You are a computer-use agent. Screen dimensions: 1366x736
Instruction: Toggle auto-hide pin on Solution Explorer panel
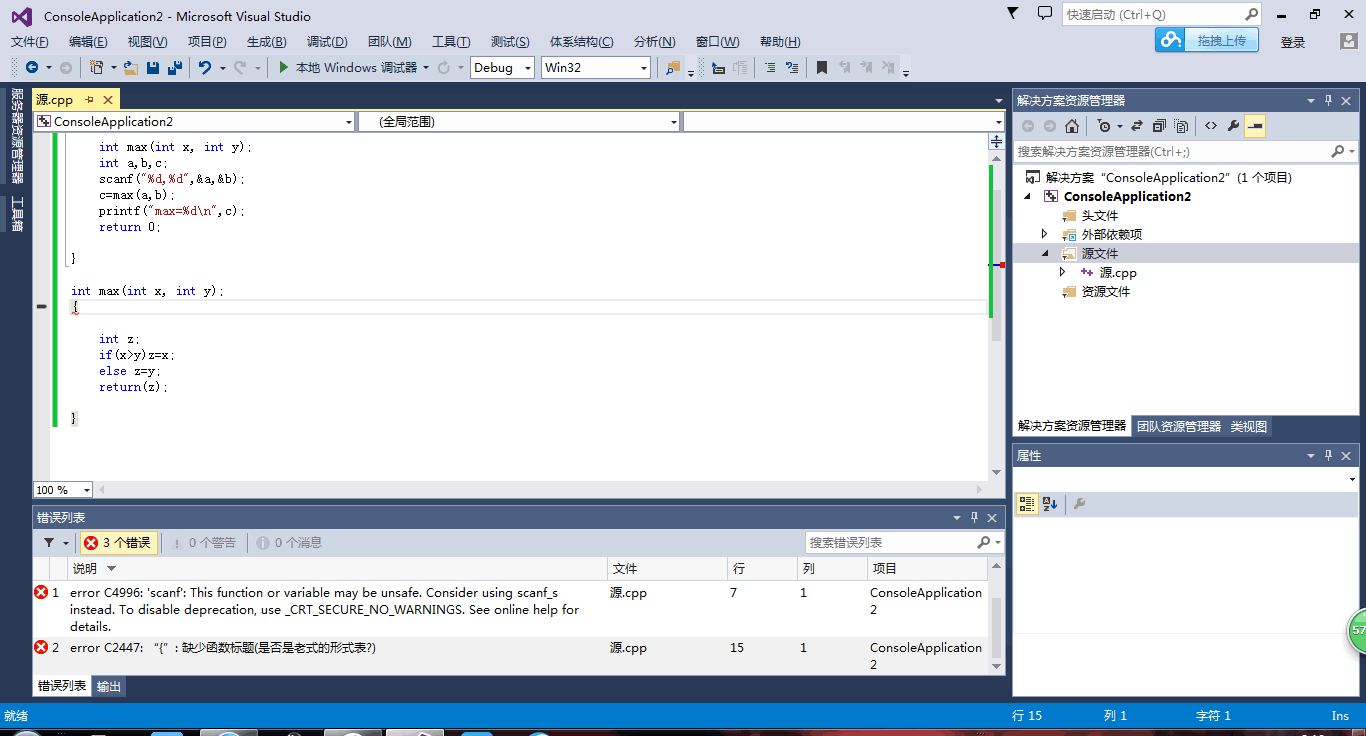click(1329, 100)
